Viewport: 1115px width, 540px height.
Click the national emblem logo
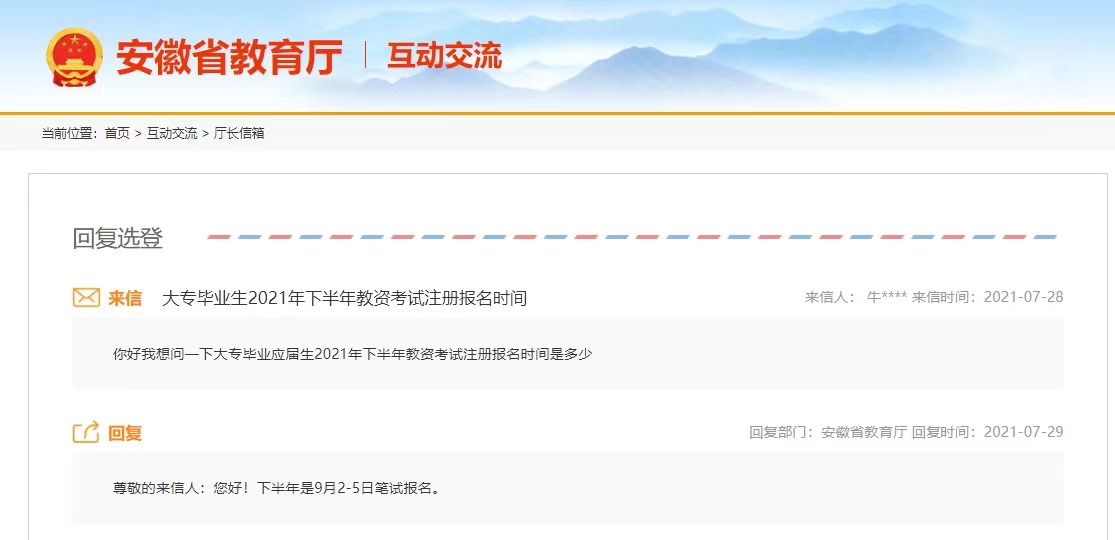(x=75, y=57)
